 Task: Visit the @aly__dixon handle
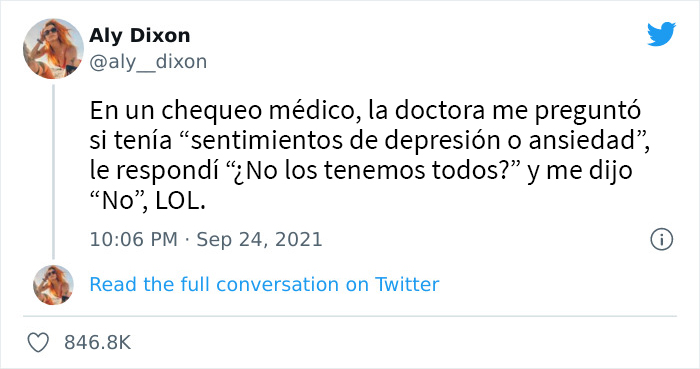pyautogui.click(x=148, y=62)
